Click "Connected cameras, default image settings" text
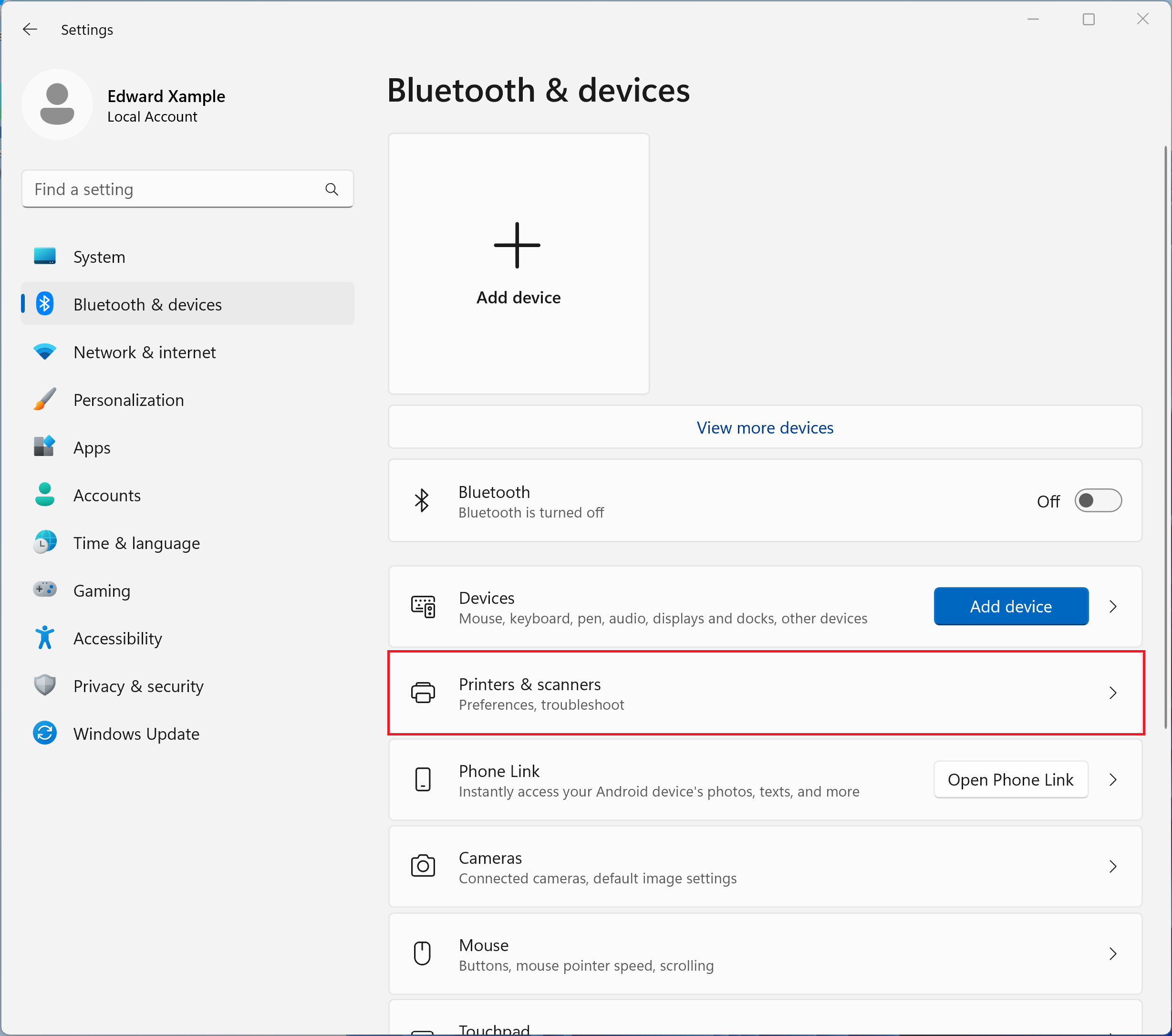Image resolution: width=1172 pixels, height=1036 pixels. [598, 878]
